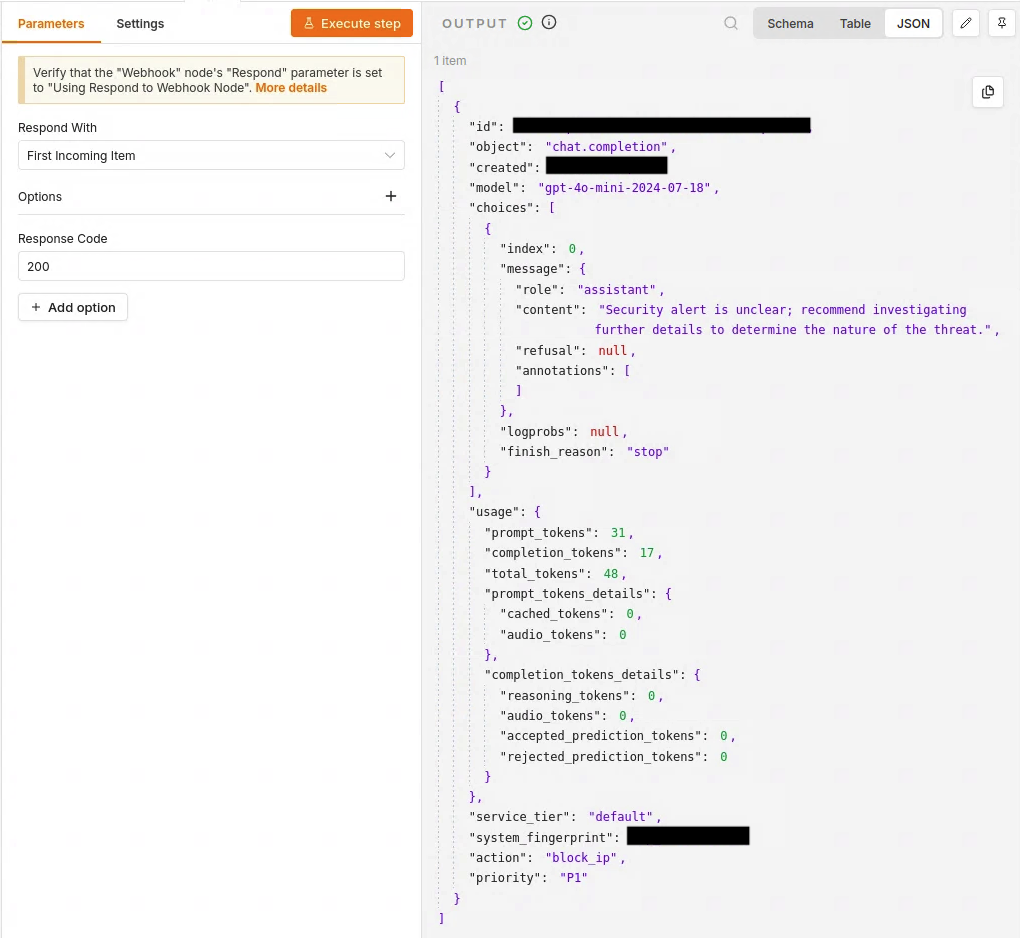1020x938 pixels.
Task: Switch to the Parameters tab
Action: tap(51, 23)
